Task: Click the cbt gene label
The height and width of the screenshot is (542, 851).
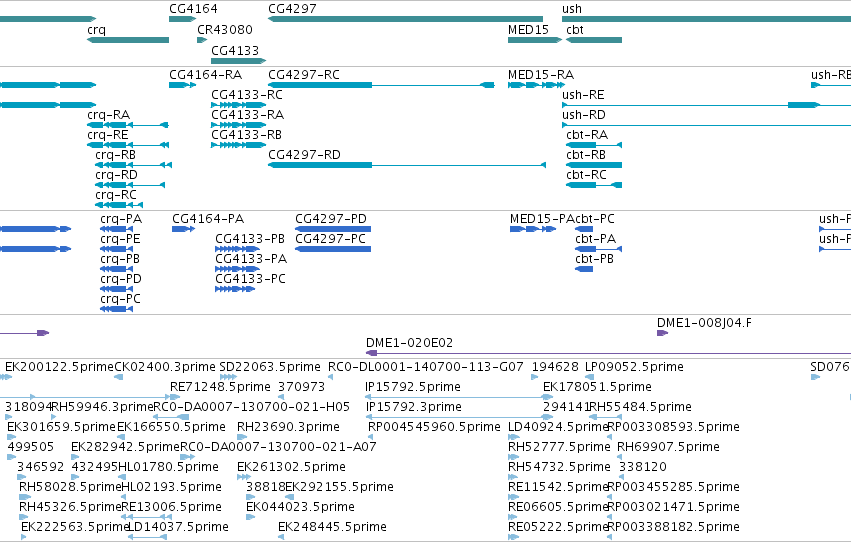Action: coord(575,30)
